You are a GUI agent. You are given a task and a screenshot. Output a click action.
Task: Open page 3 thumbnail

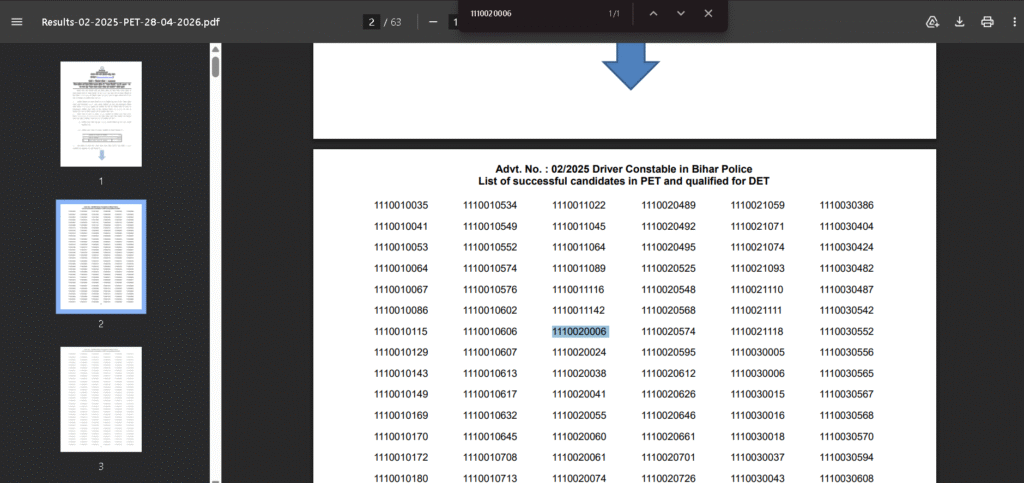(101, 398)
